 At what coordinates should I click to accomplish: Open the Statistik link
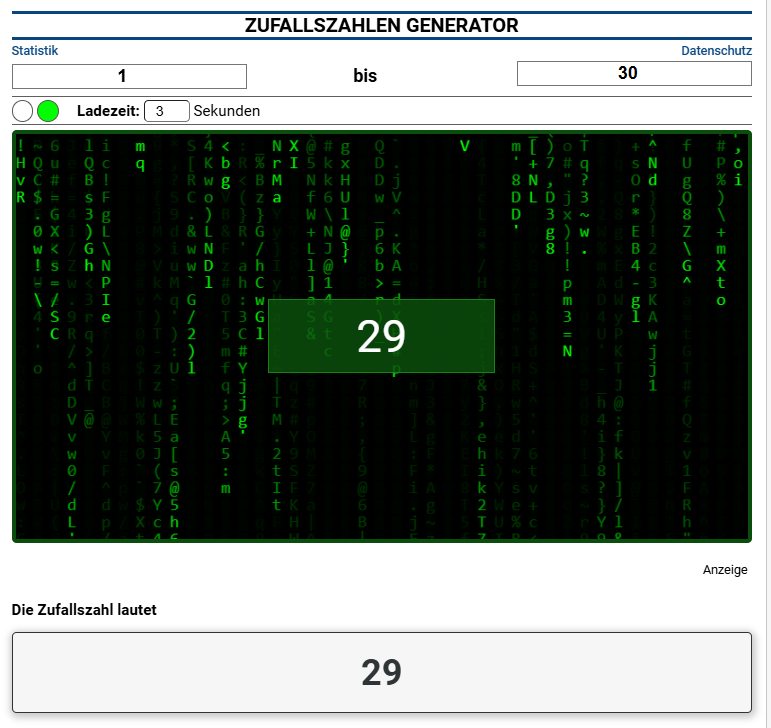coord(35,50)
